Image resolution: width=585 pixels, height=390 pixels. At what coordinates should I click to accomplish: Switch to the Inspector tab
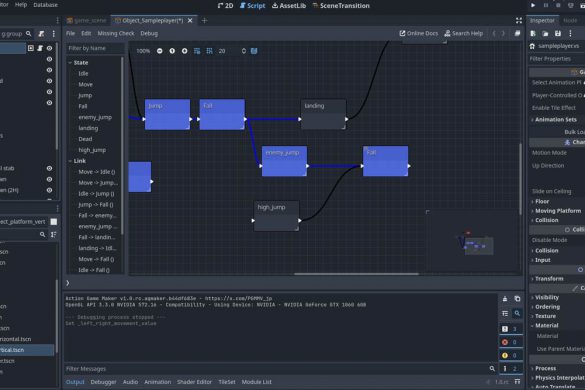[542, 21]
